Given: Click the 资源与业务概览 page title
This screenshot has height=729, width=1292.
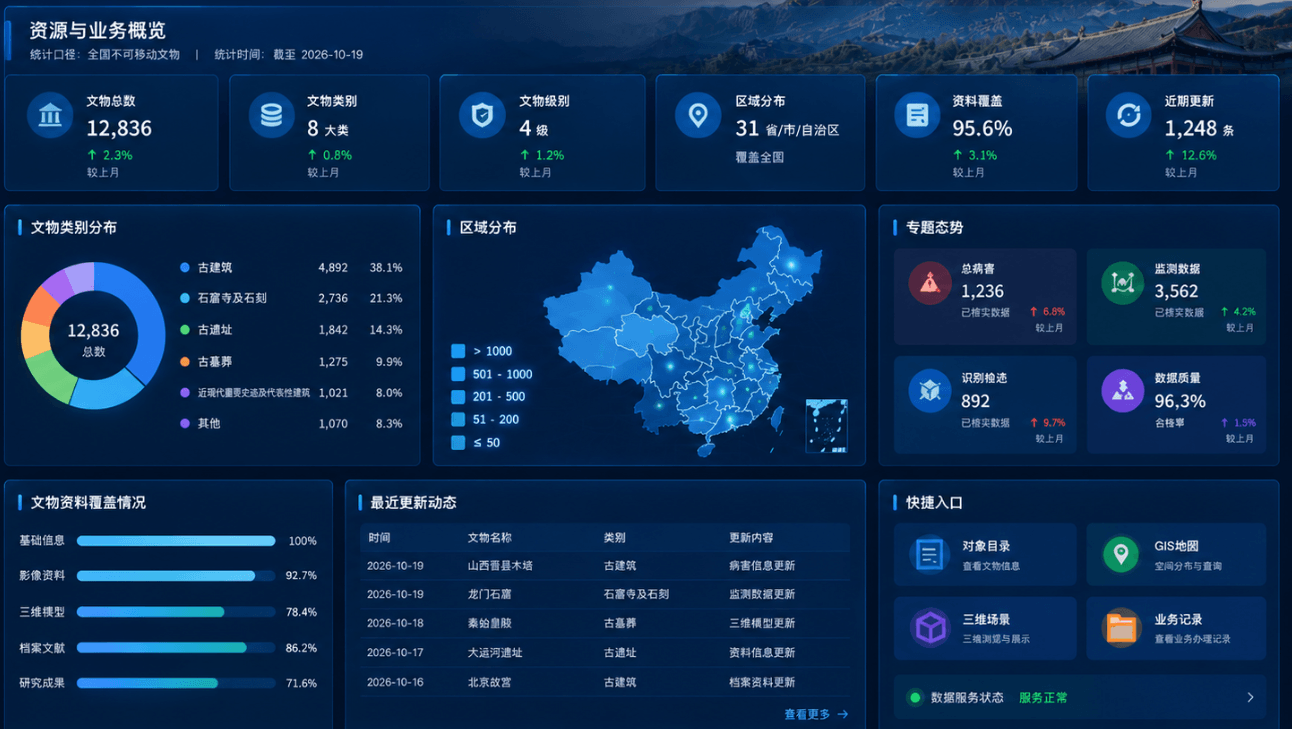Looking at the screenshot, I should 98,31.
